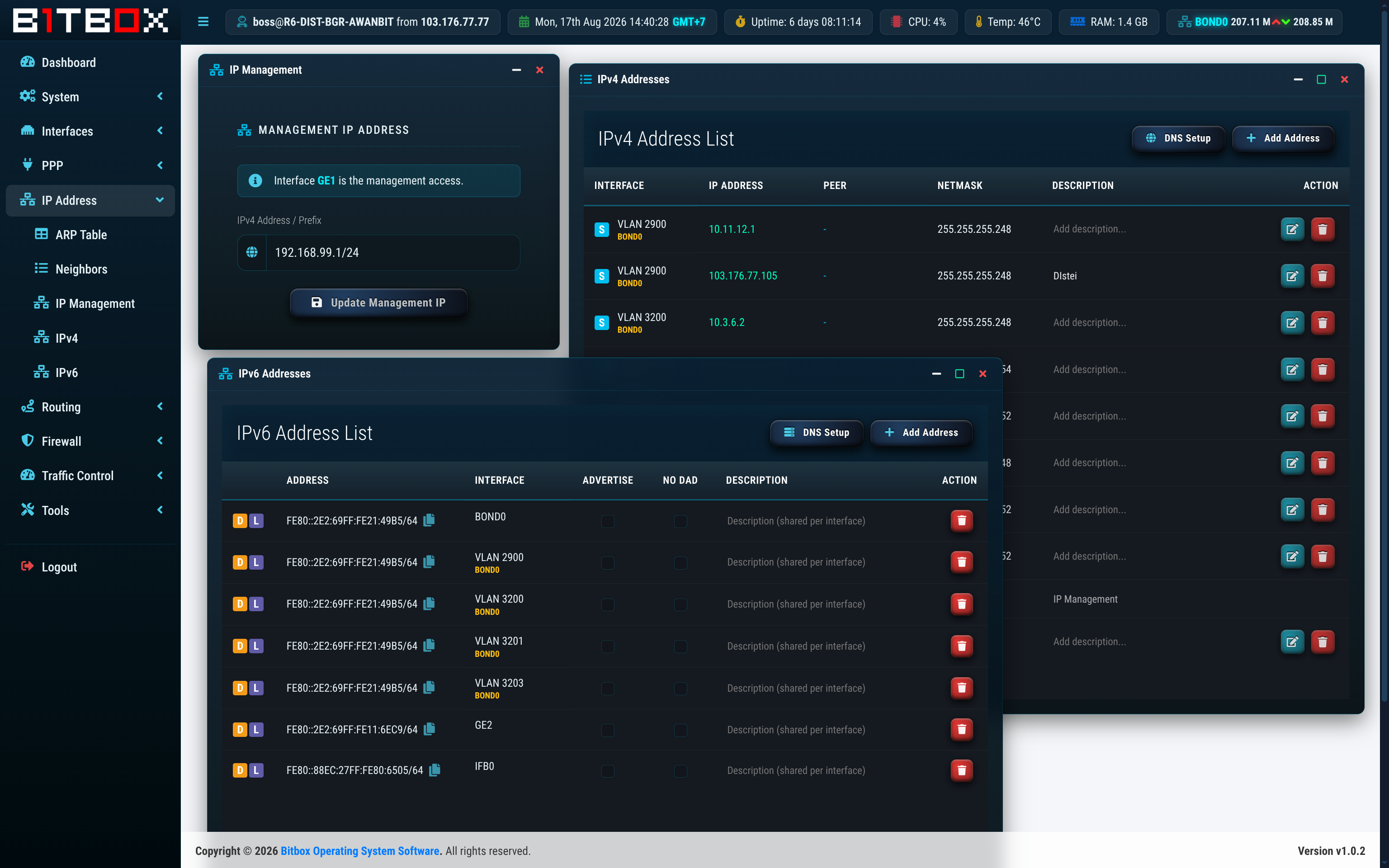The width and height of the screenshot is (1389, 868).
Task: Delete the 103.176.77.105 IPv4 address
Action: pos(1323,276)
